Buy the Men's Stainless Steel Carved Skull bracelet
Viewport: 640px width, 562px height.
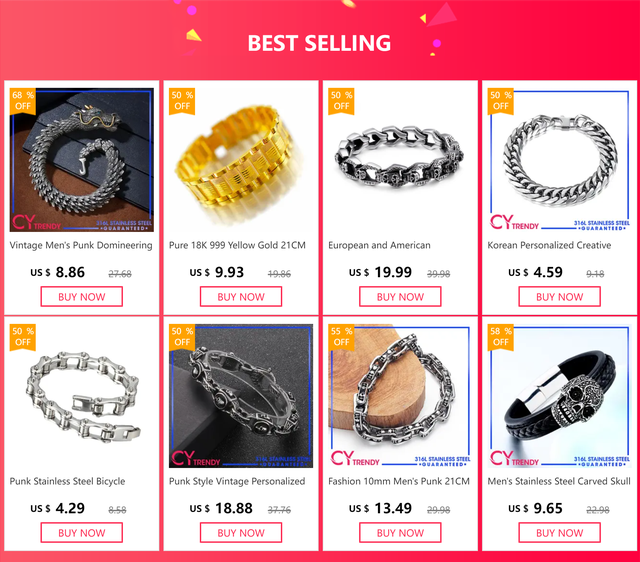pos(560,533)
